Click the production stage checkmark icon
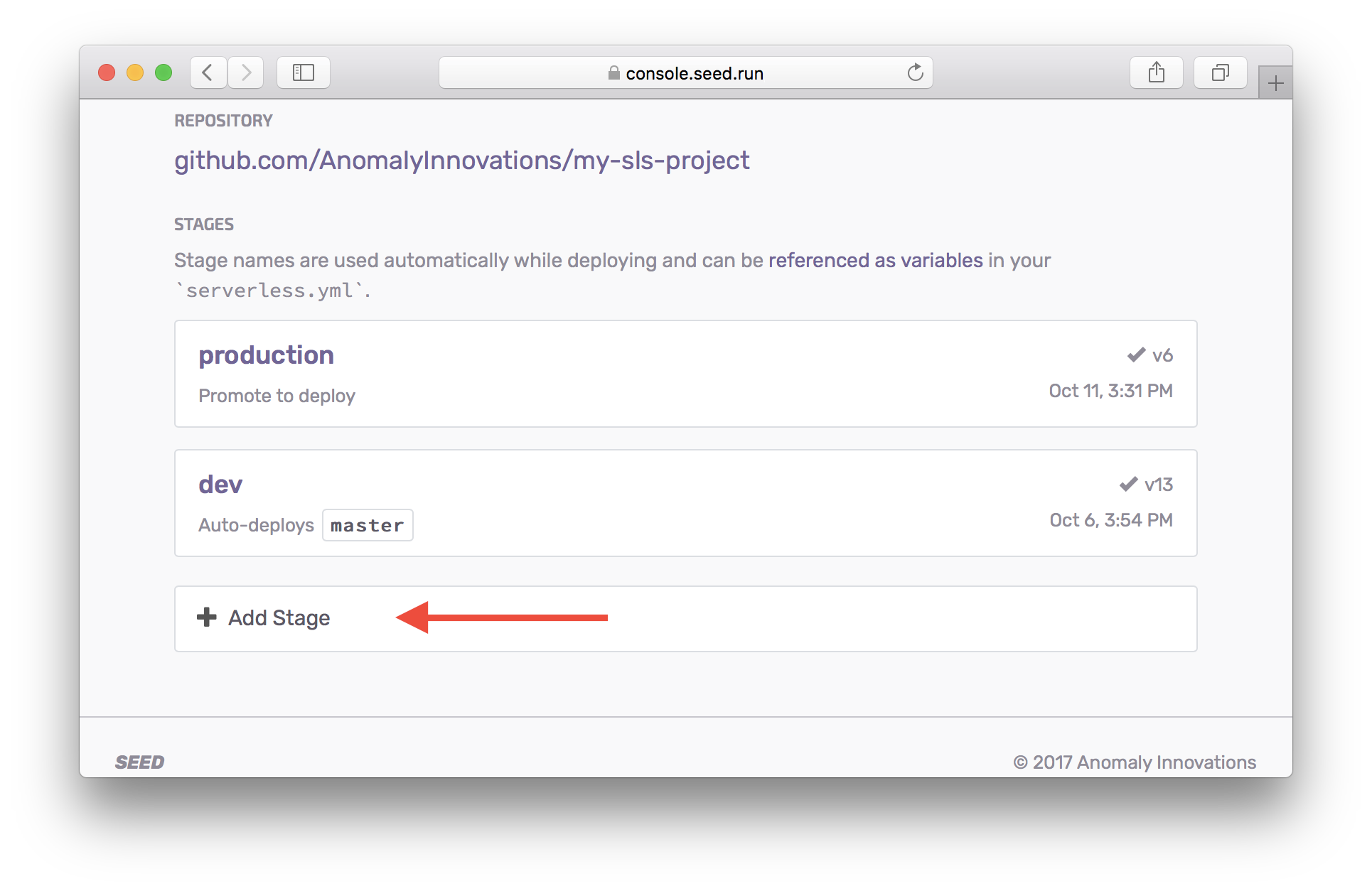The height and width of the screenshot is (891, 1372). 1136,355
